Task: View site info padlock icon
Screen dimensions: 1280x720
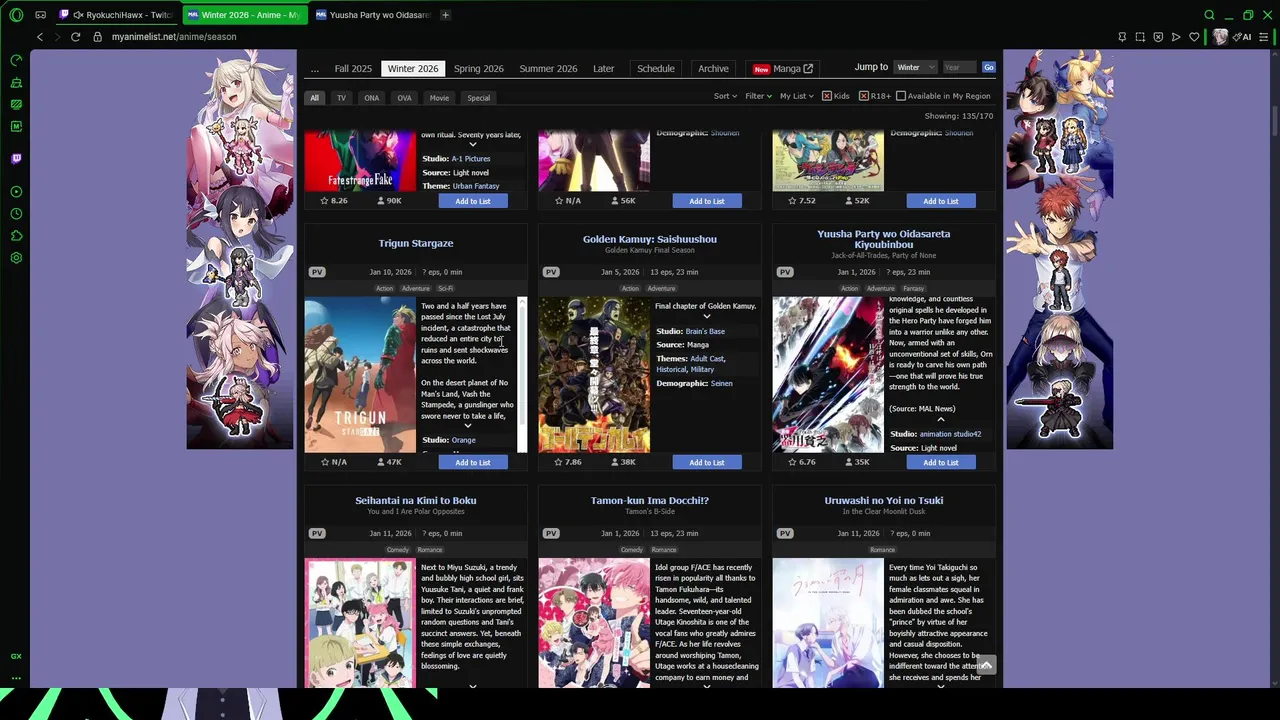Action: 97,37
